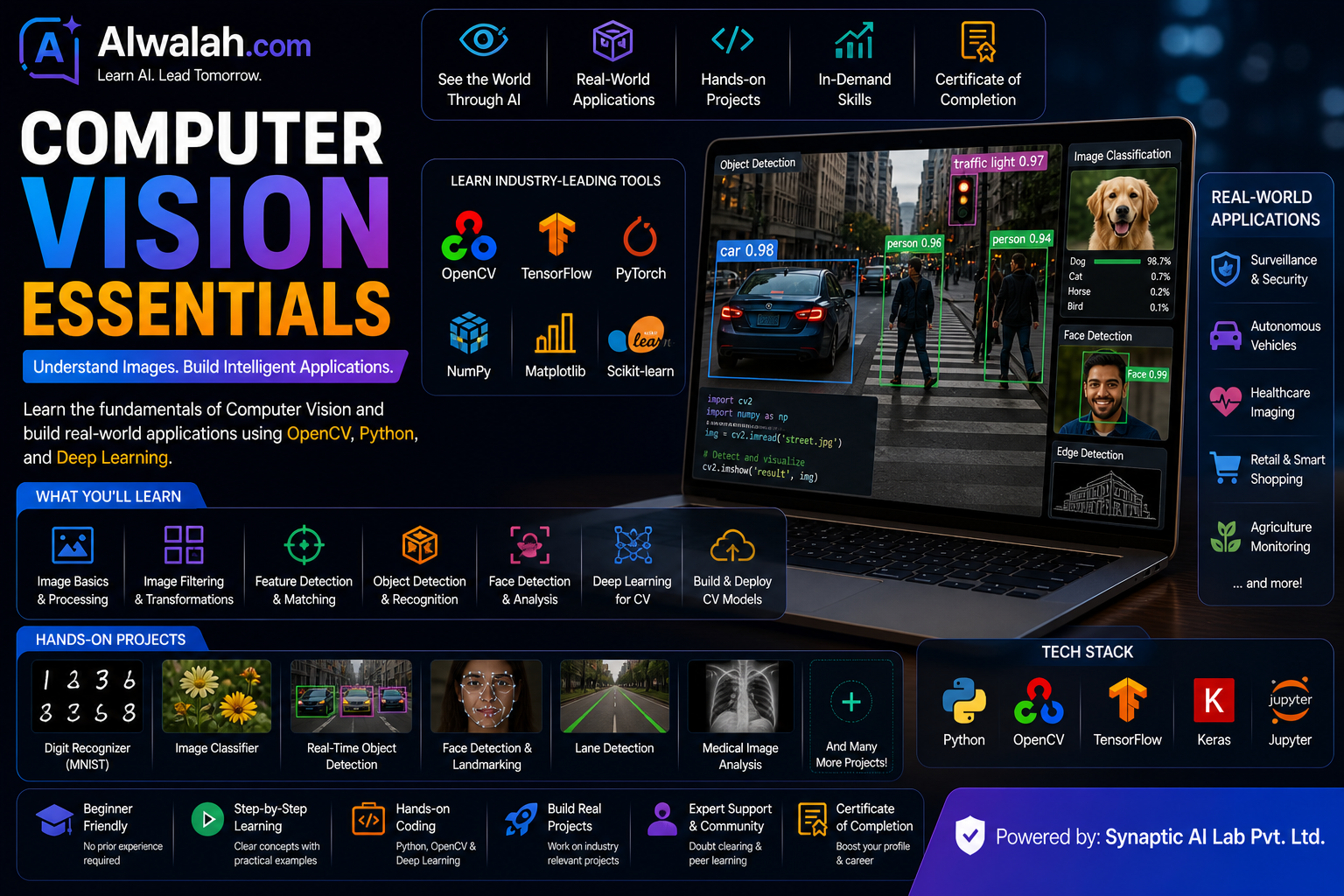The height and width of the screenshot is (896, 1344).
Task: Click the And Many More Projects plus tile
Action: tap(850, 716)
